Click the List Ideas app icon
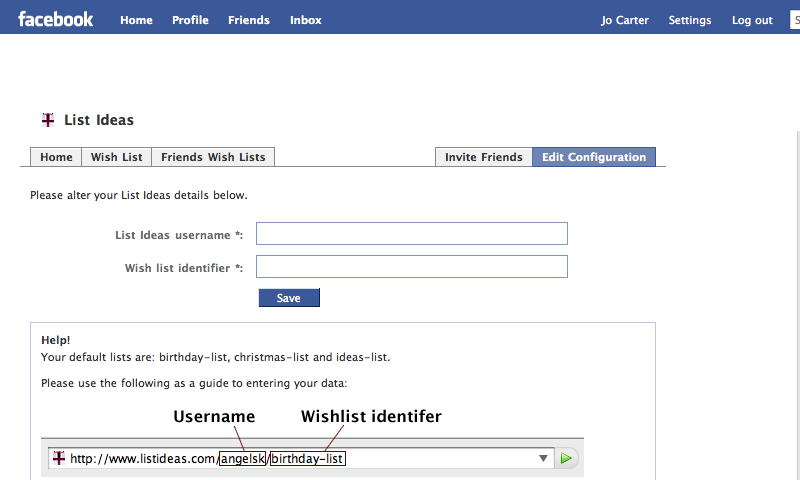Image resolution: width=800 pixels, height=480 pixels. click(48, 120)
